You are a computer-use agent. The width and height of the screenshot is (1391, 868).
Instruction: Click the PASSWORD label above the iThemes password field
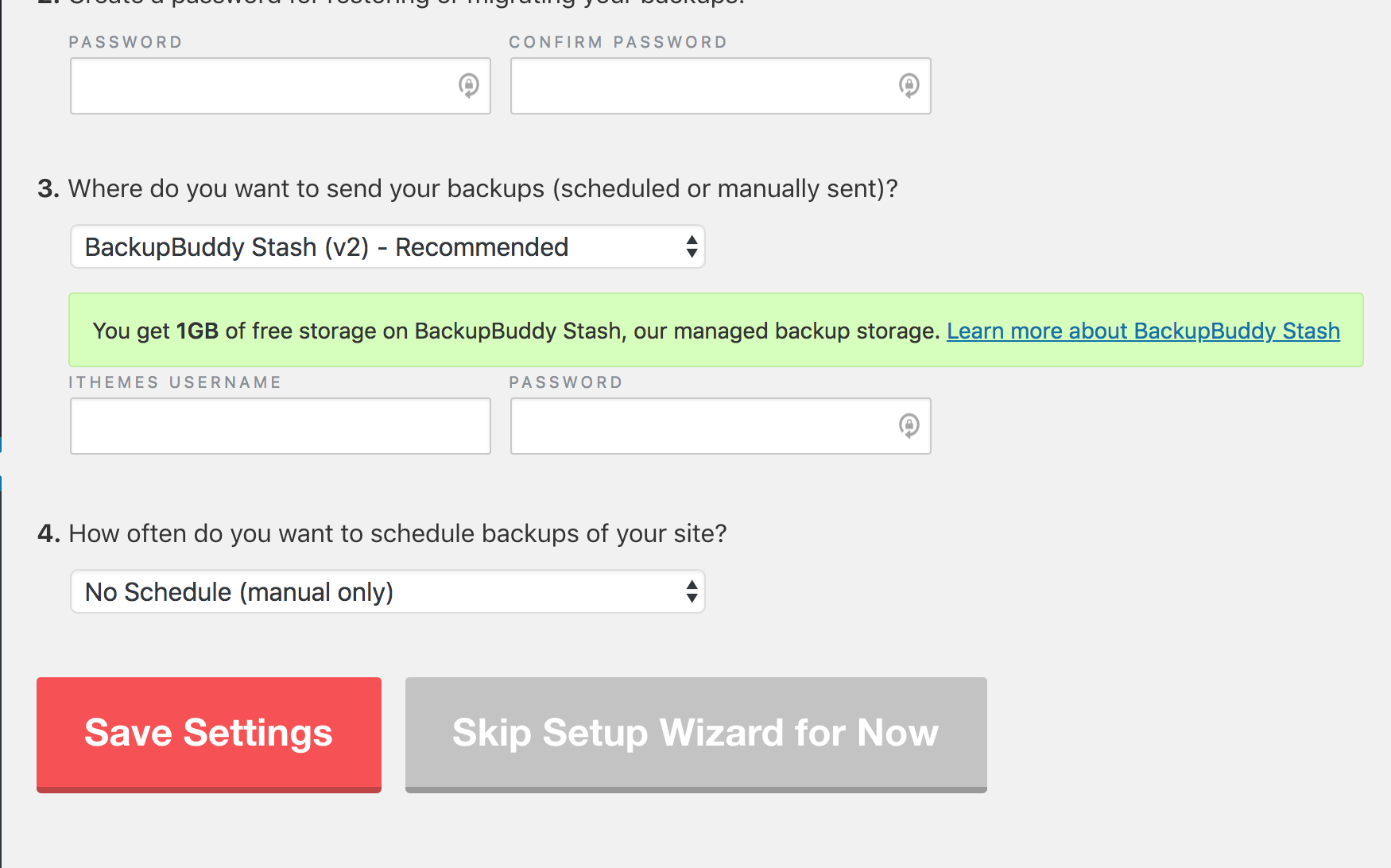pyautogui.click(x=566, y=382)
